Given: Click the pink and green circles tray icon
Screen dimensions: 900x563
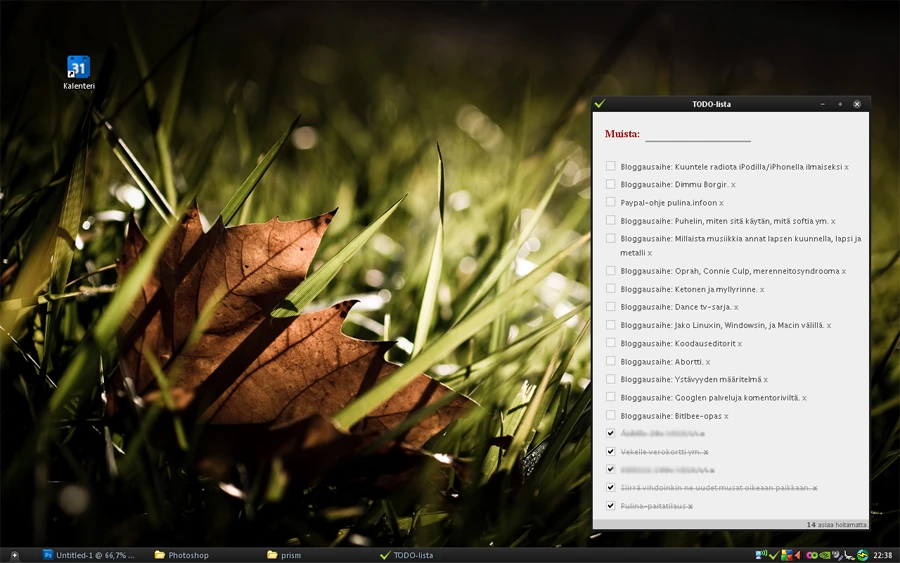Looking at the screenshot, I should pyautogui.click(x=811, y=555).
